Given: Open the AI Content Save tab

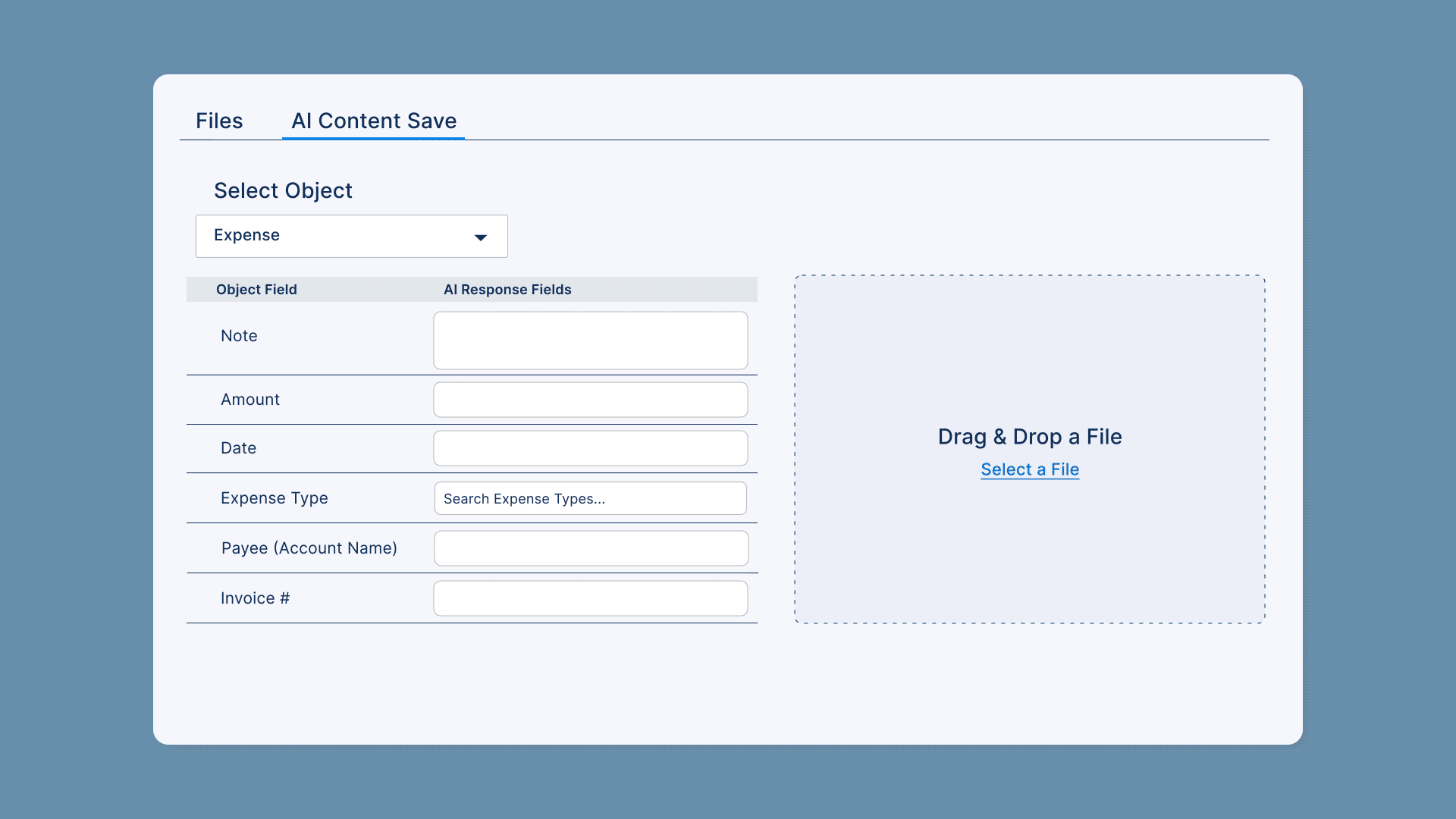Looking at the screenshot, I should coord(374,121).
